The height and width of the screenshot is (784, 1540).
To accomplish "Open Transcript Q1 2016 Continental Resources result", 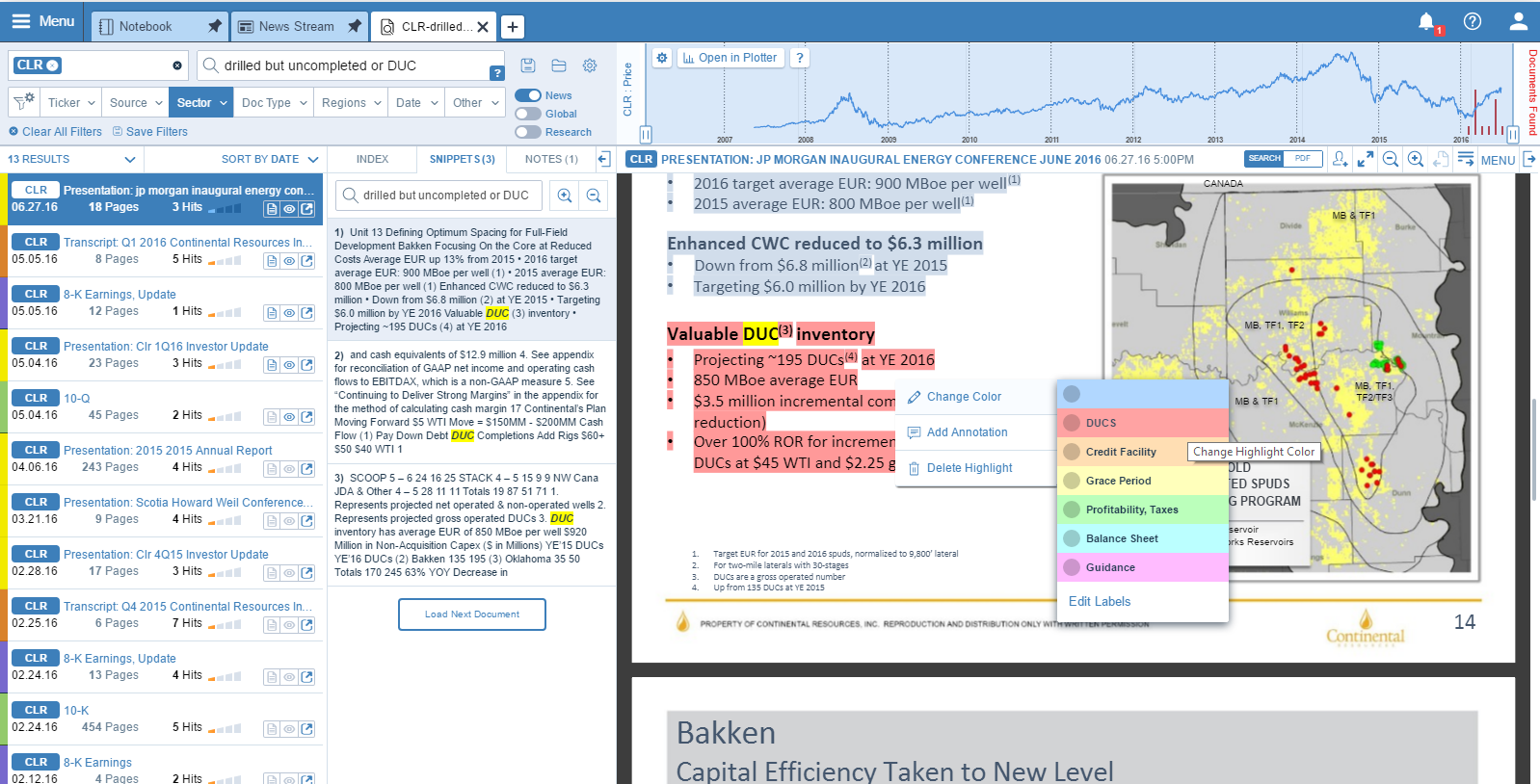I will click(188, 243).
